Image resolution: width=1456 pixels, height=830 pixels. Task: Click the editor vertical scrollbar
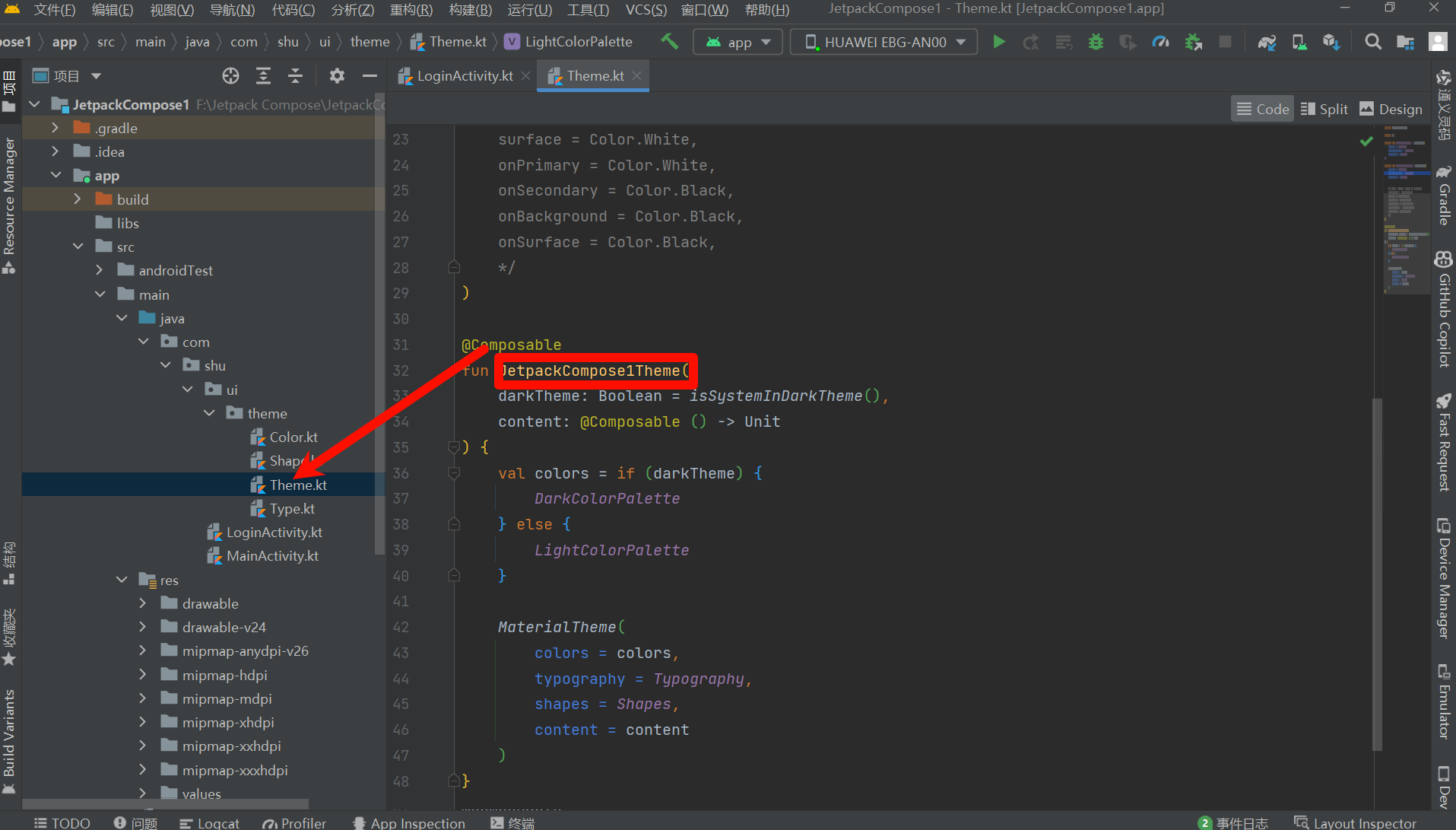pos(1377,574)
